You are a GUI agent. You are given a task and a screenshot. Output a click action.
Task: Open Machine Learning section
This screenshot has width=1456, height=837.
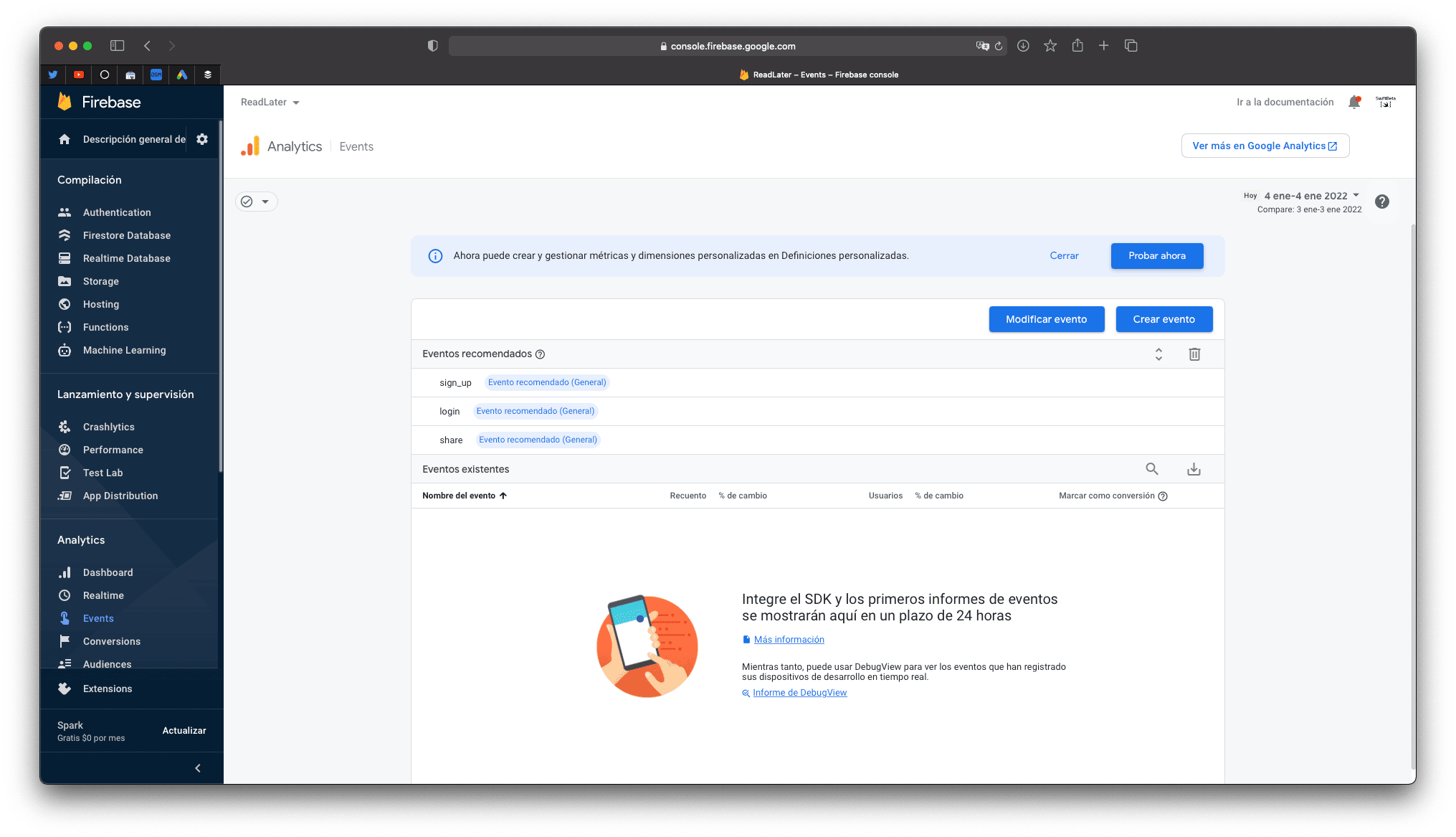[124, 350]
